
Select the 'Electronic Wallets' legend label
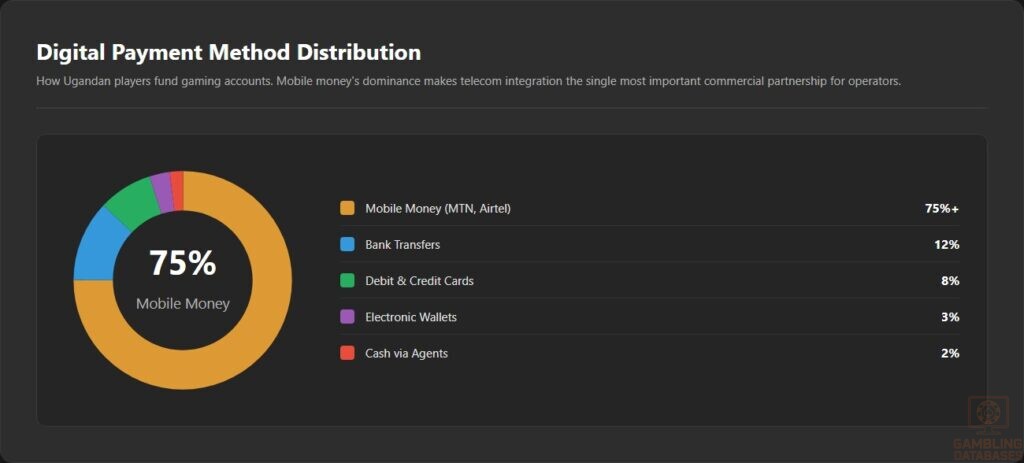pyautogui.click(x=411, y=317)
